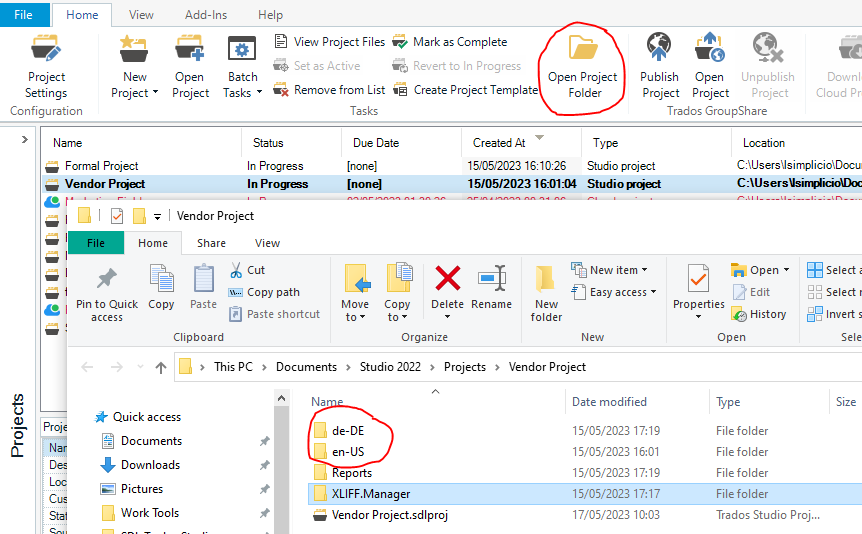Switch to the Trados View tab

[141, 15]
